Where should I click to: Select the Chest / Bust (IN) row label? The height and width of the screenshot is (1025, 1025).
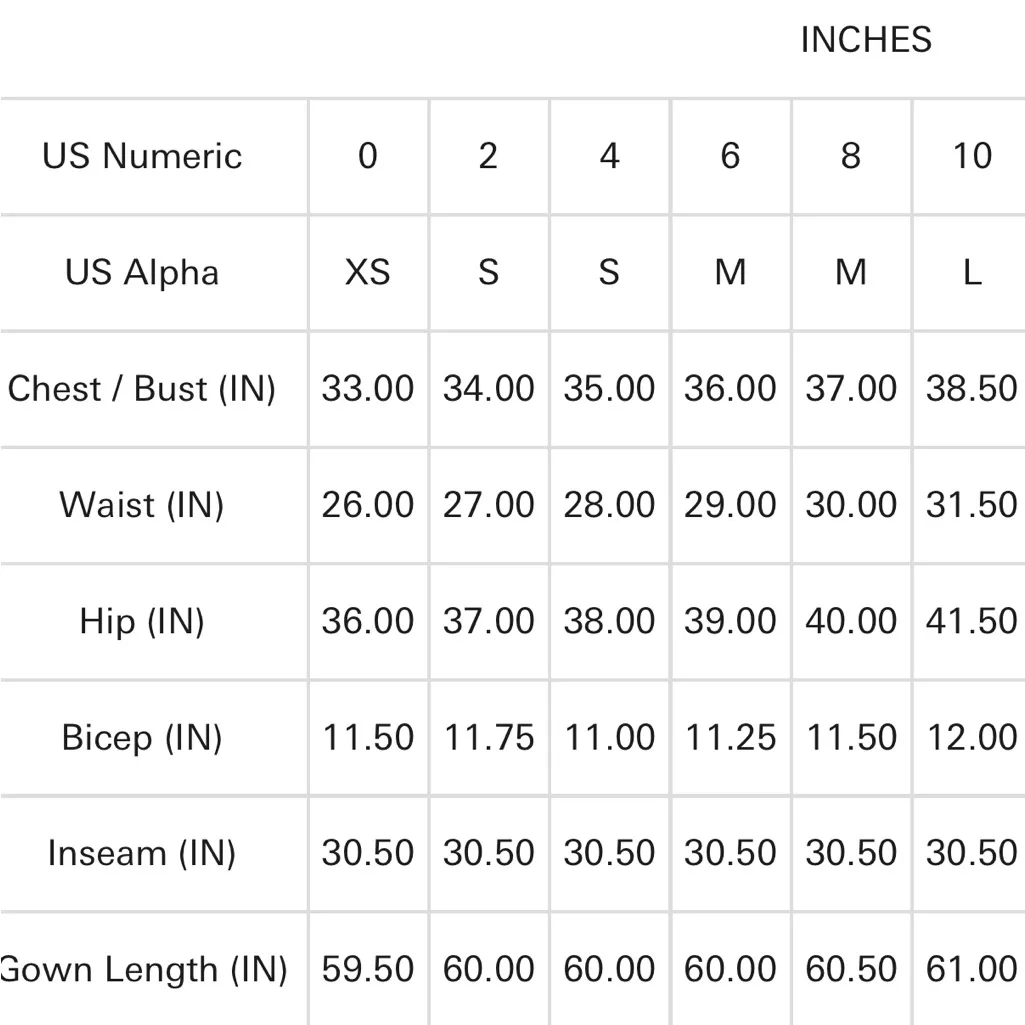(142, 388)
